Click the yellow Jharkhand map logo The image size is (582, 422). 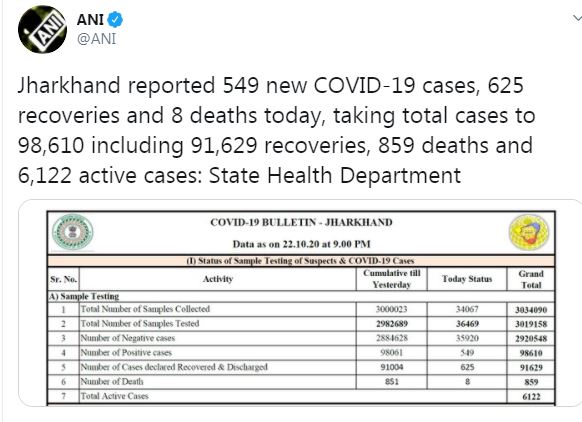tap(529, 233)
